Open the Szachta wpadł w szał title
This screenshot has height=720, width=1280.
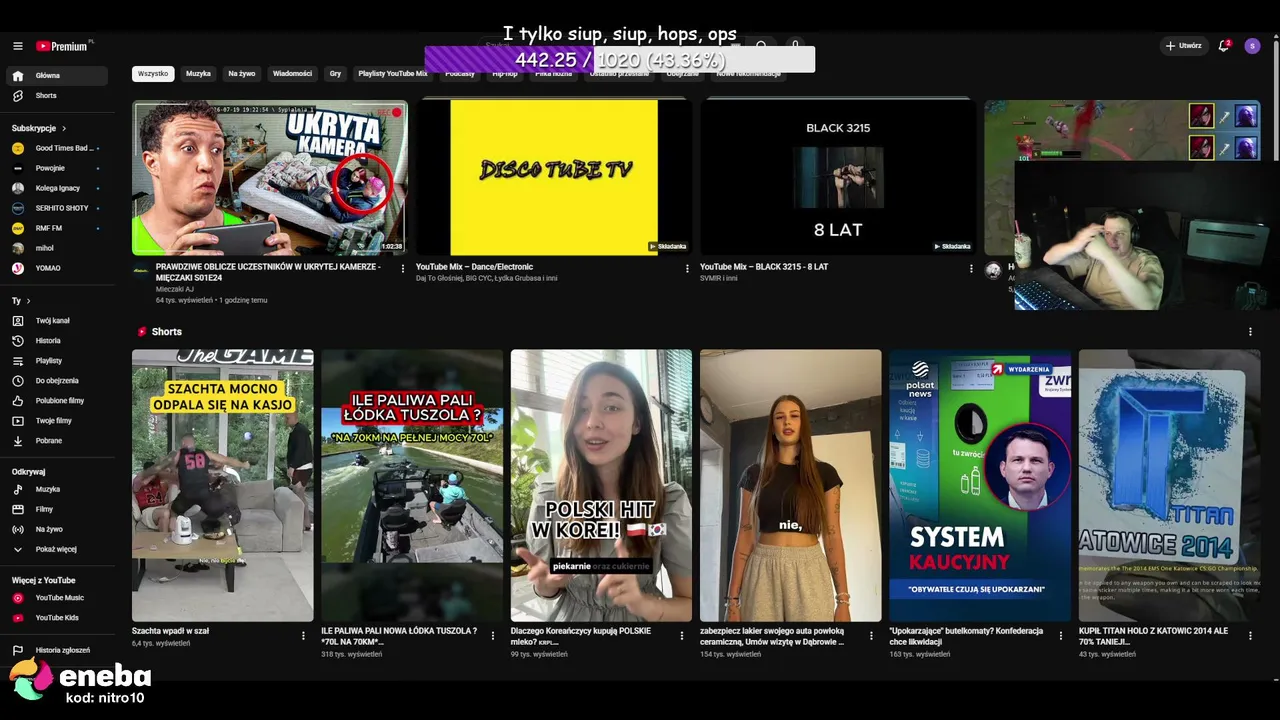[x=170, y=631]
